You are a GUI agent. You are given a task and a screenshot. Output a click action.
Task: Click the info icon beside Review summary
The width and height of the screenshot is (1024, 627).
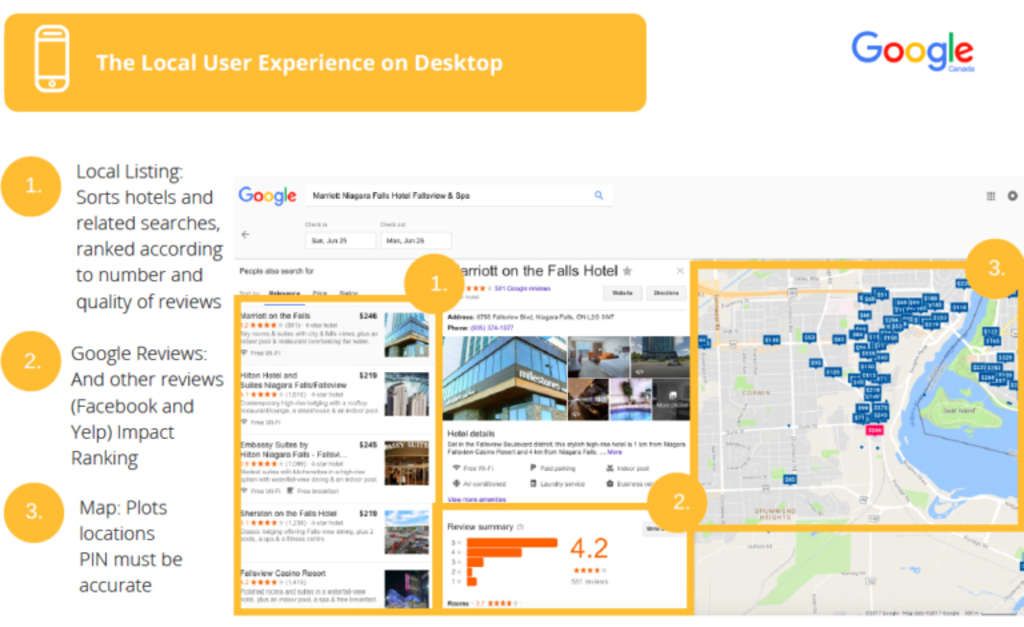click(520, 527)
